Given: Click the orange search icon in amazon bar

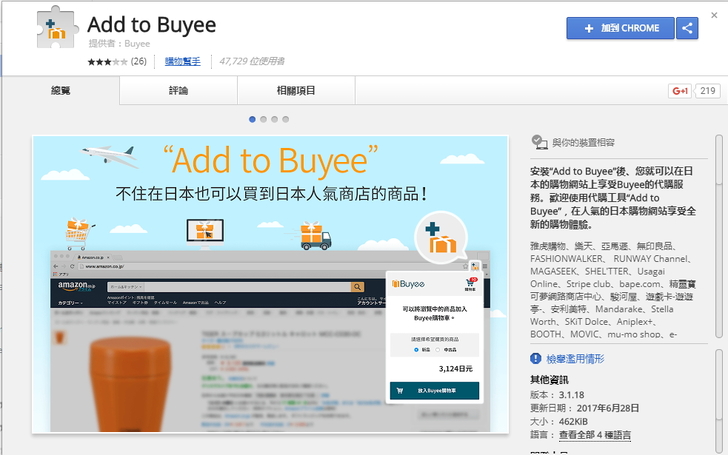Looking at the screenshot, I should 357,287.
